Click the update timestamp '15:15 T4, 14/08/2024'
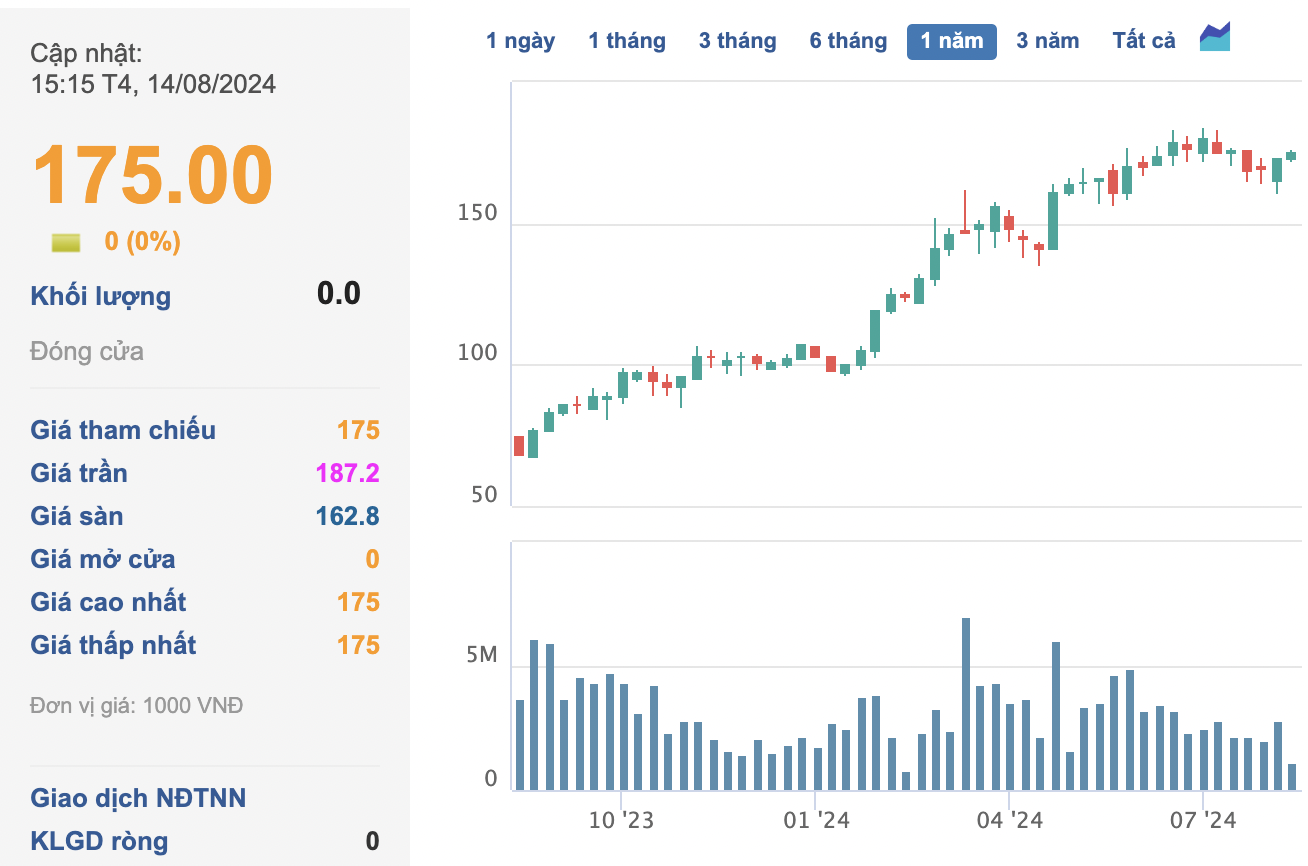Screen dimensions: 1308x866 click(x=153, y=84)
